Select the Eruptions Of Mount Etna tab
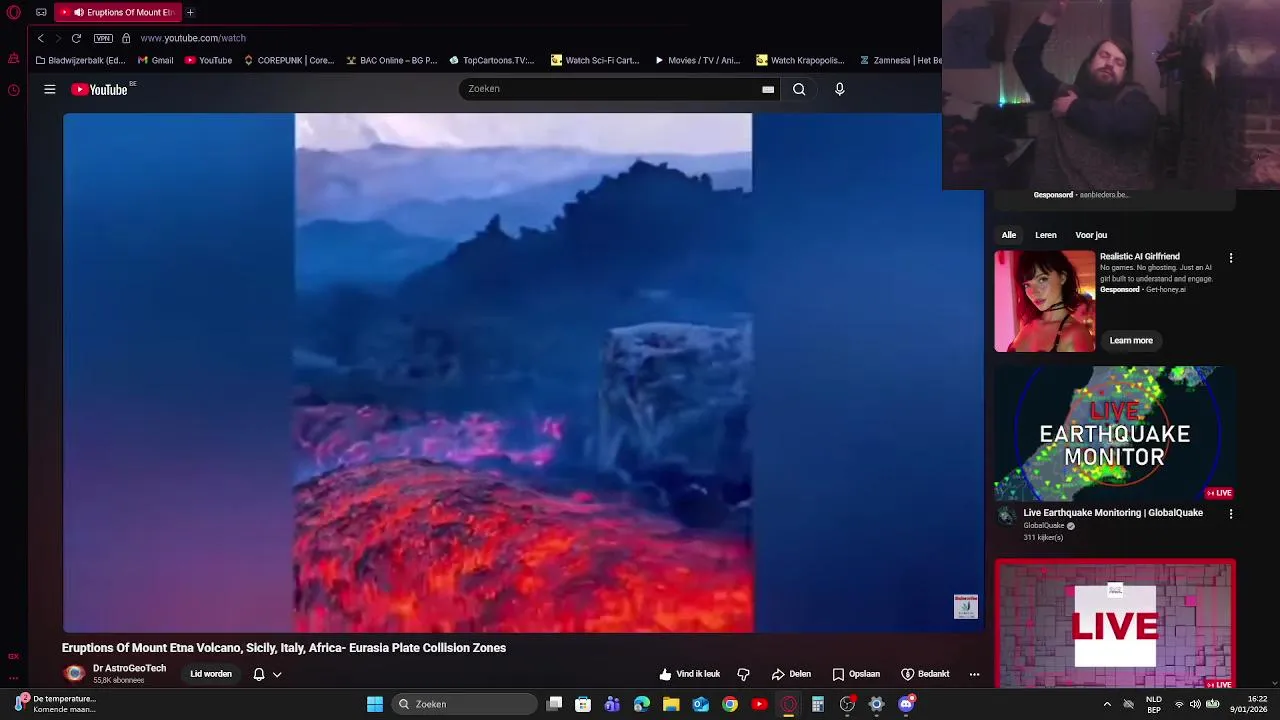 (x=118, y=12)
